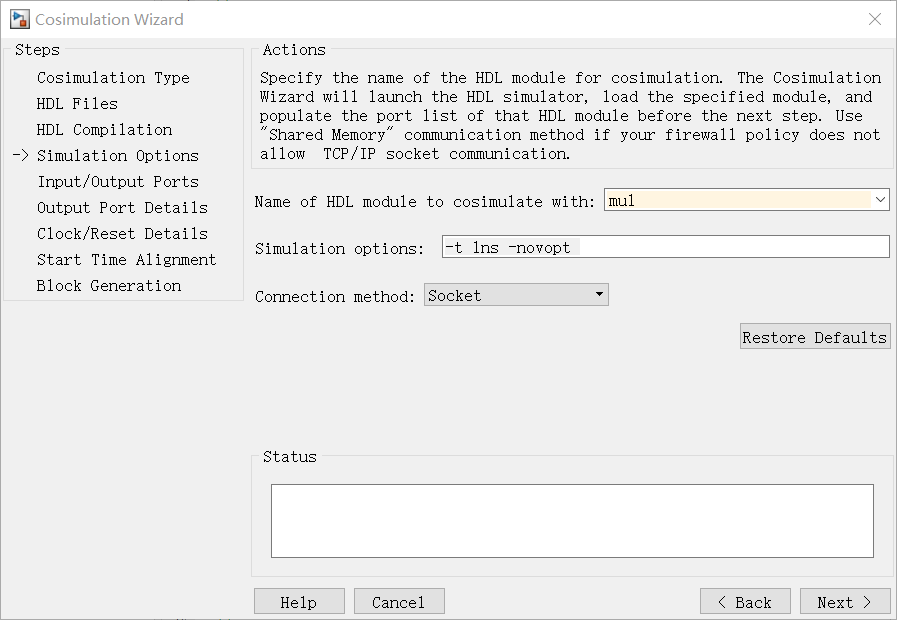Open the Connection method Socket dropdown
Screen dimensions: 897x620
coord(516,295)
